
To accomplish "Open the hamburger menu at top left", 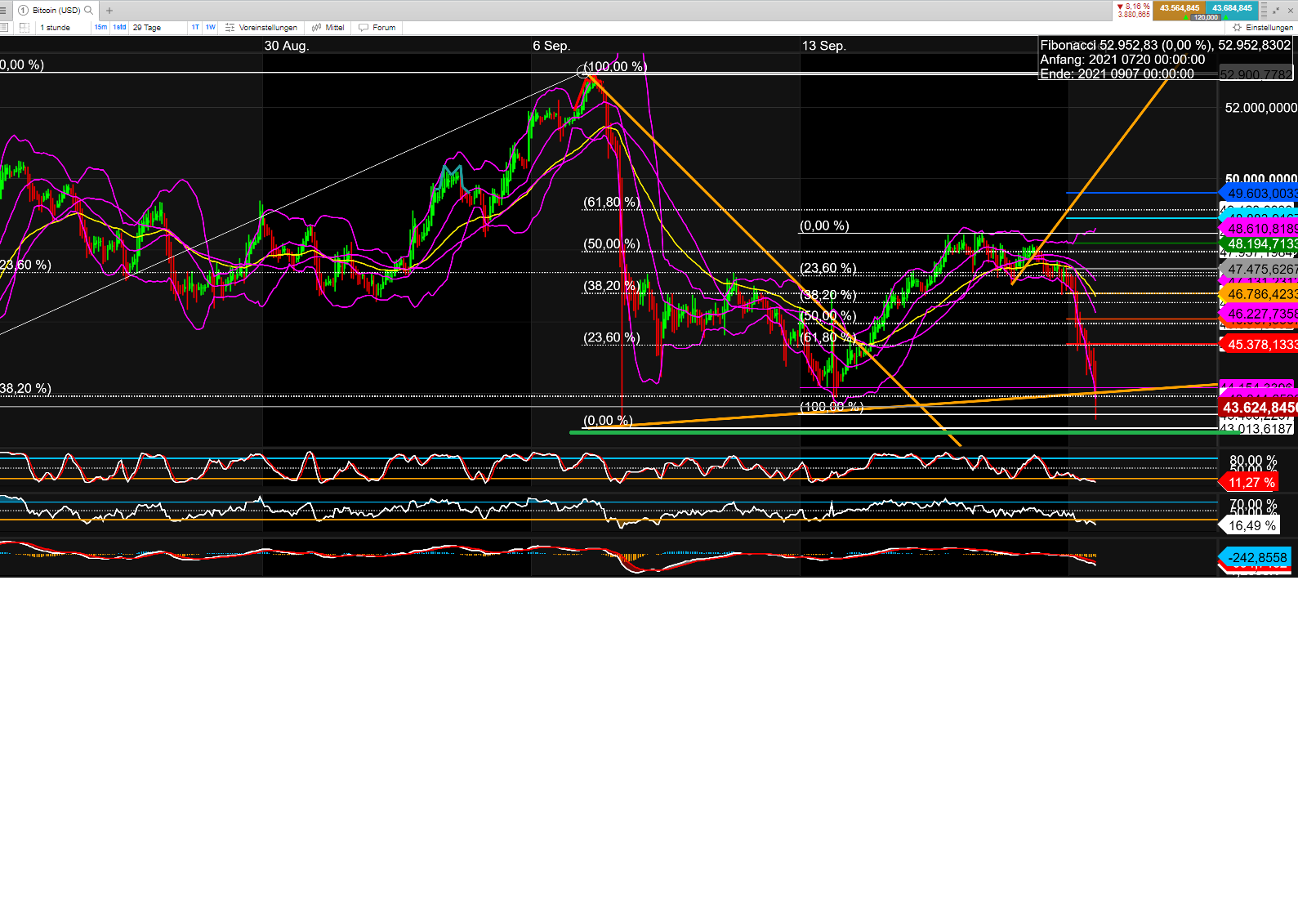I will [3, 11].
